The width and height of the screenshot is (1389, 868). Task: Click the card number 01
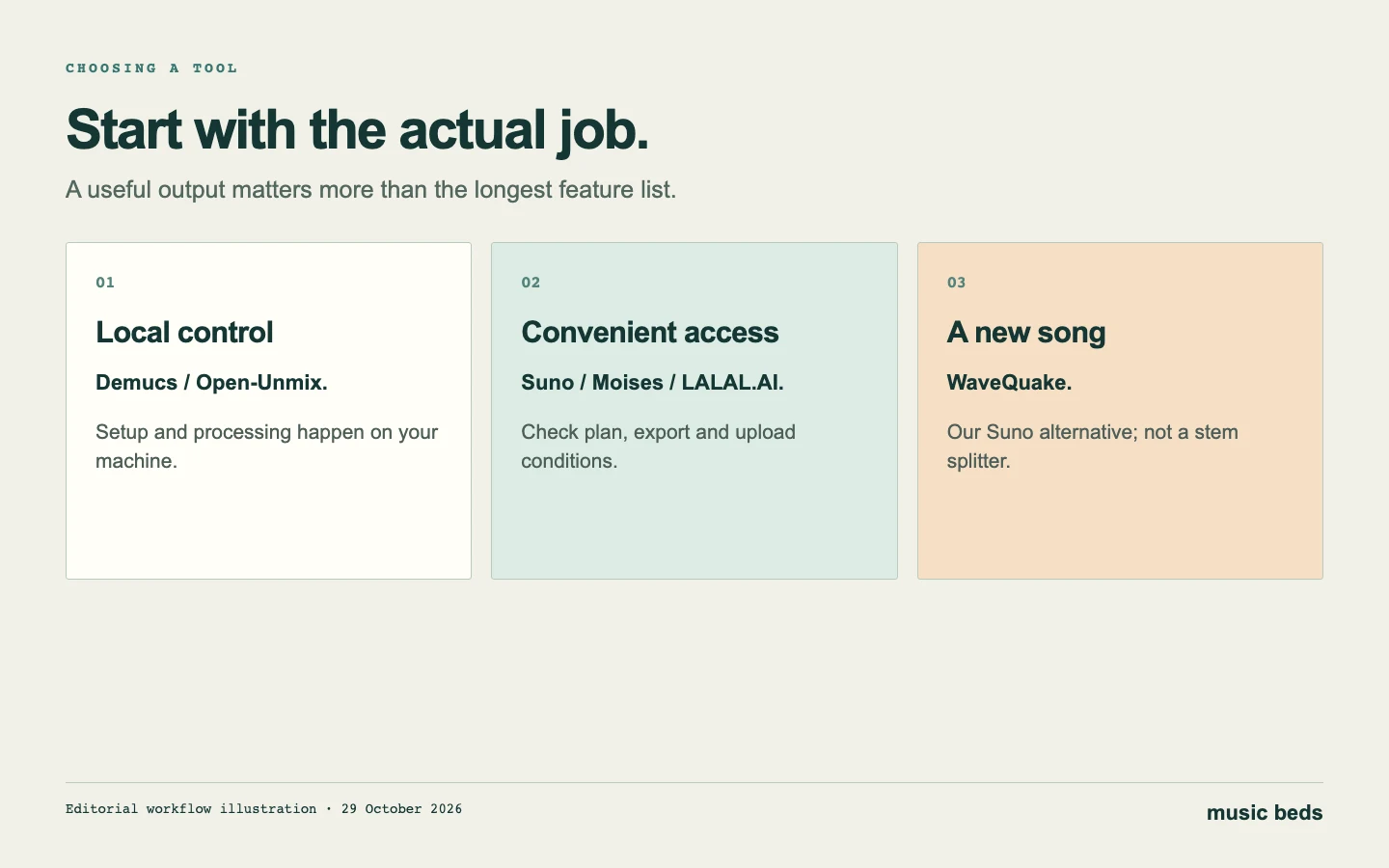(x=105, y=283)
